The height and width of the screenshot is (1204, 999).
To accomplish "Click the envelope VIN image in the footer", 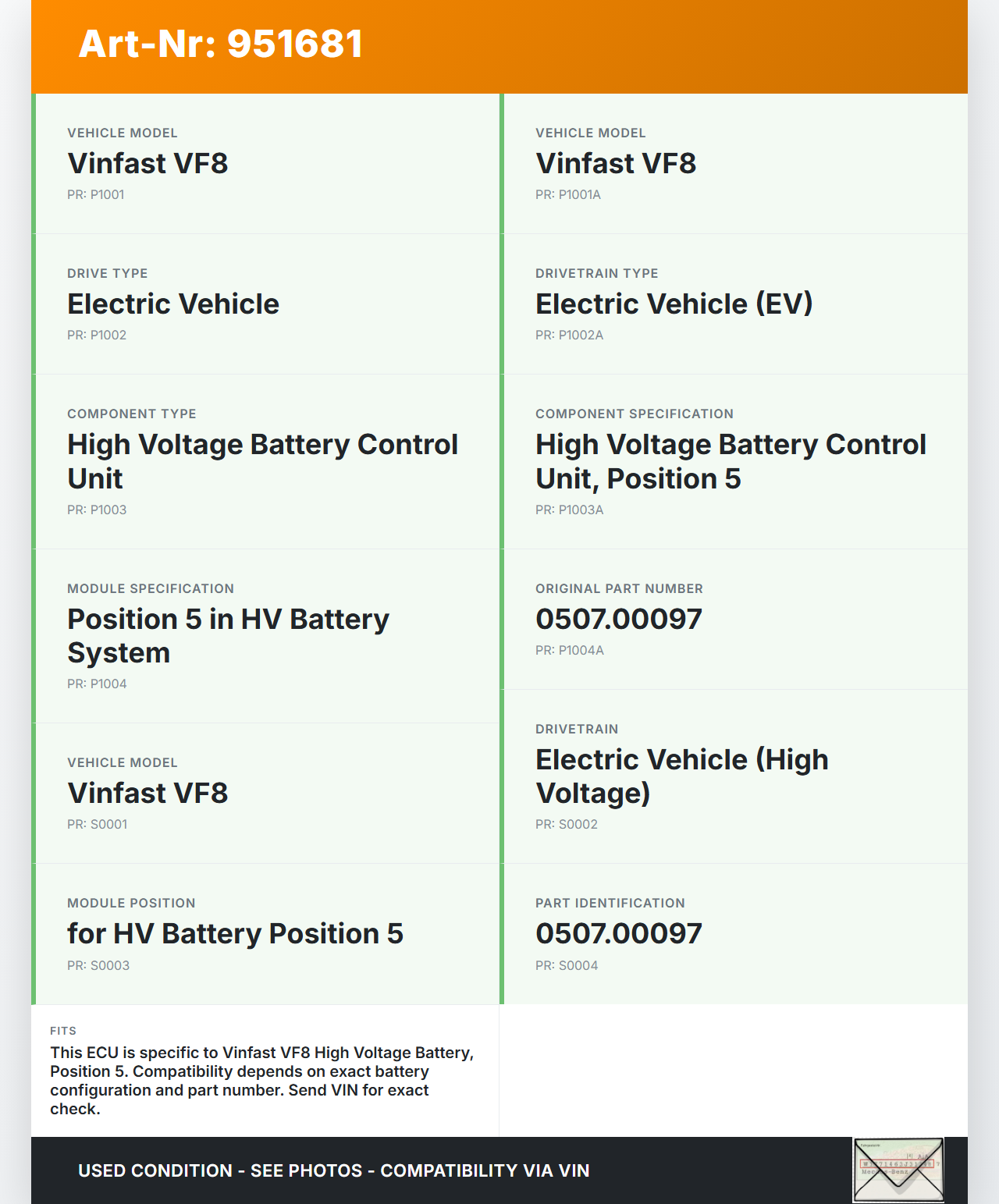I will pyautogui.click(x=898, y=1170).
